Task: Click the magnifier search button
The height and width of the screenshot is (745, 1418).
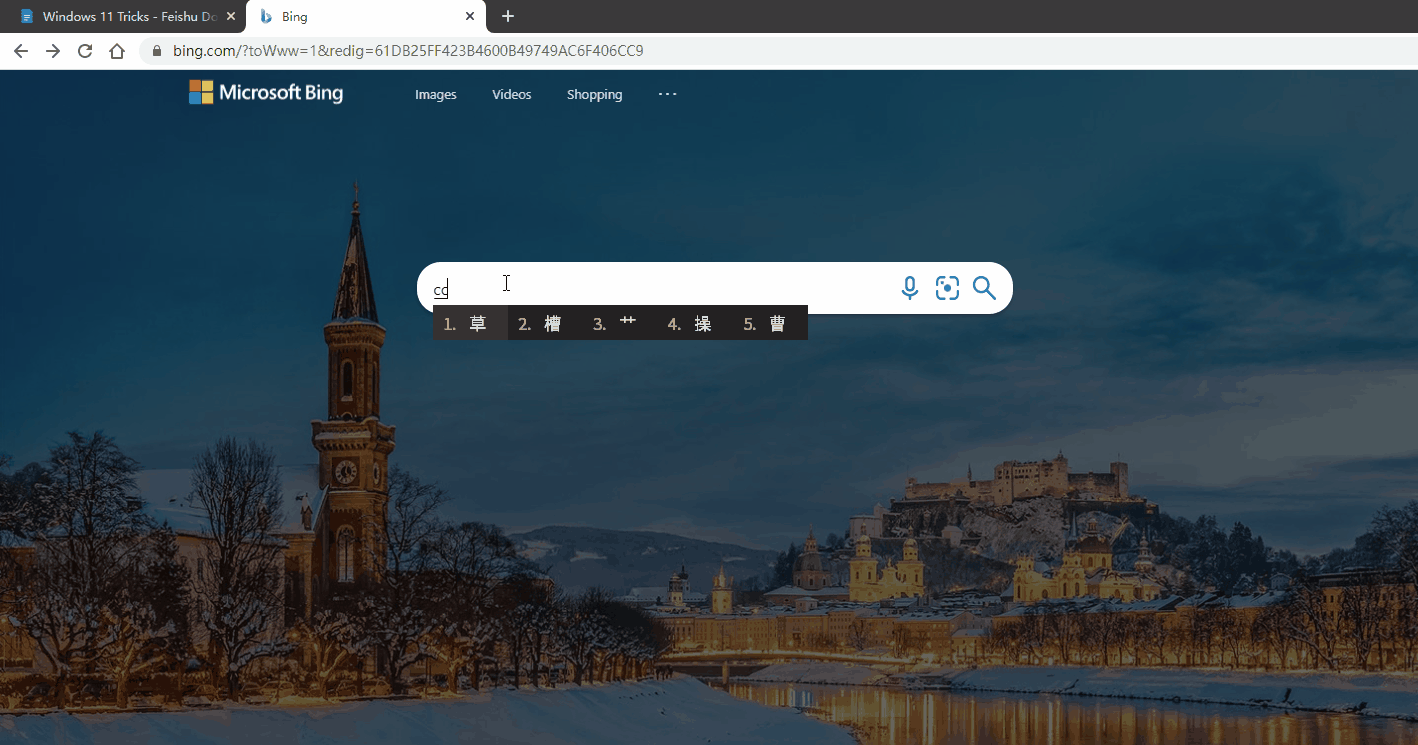Action: (x=984, y=288)
